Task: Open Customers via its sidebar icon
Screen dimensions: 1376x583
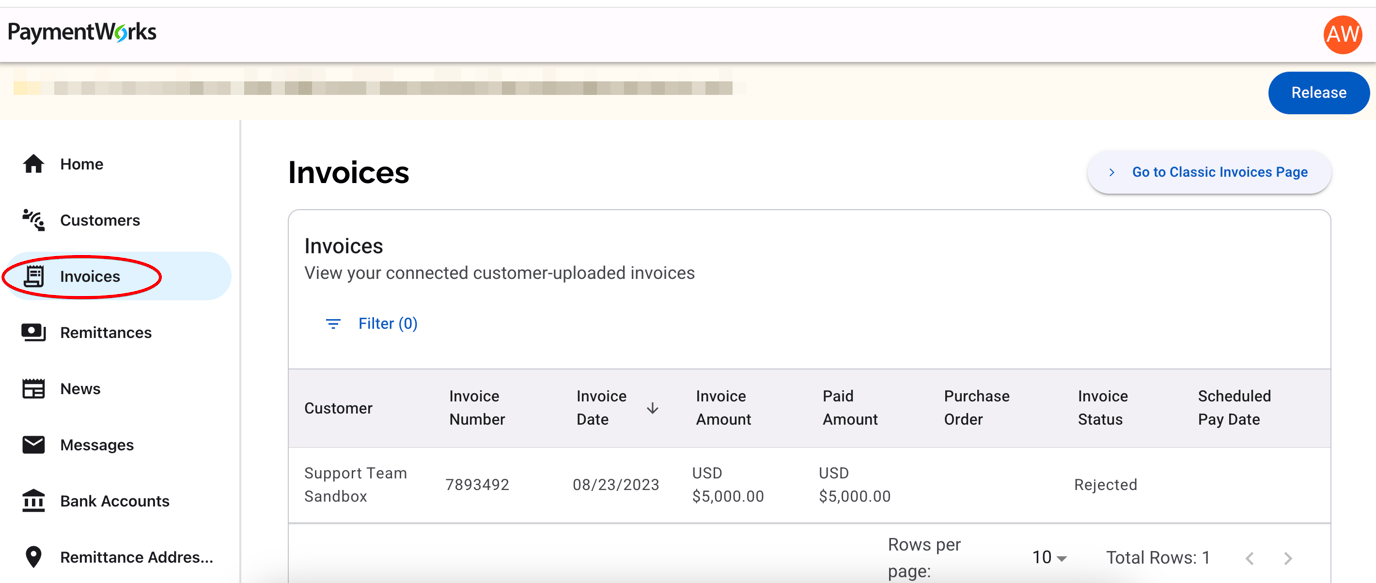Action: (33, 219)
